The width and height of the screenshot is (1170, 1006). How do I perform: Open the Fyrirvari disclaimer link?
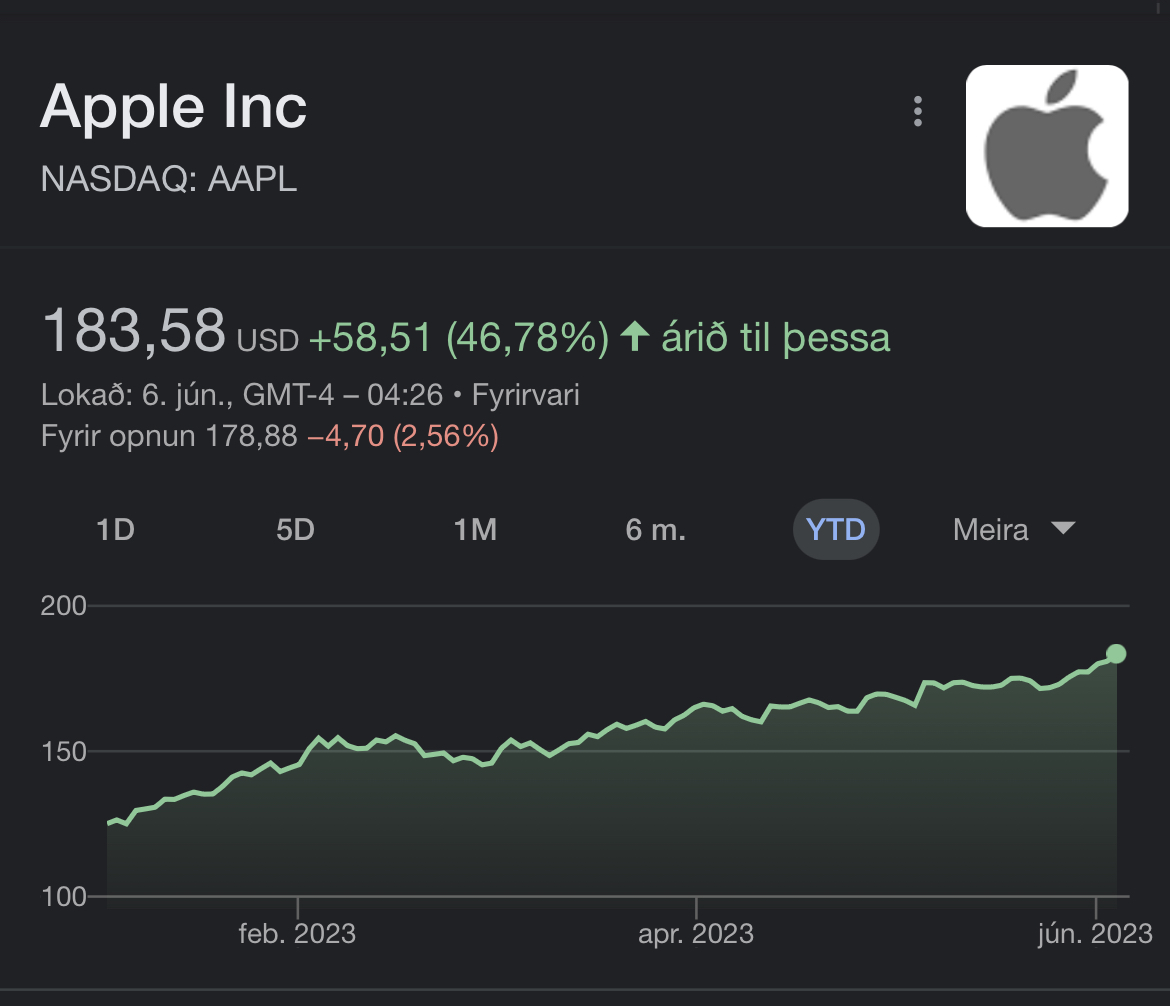click(525, 395)
